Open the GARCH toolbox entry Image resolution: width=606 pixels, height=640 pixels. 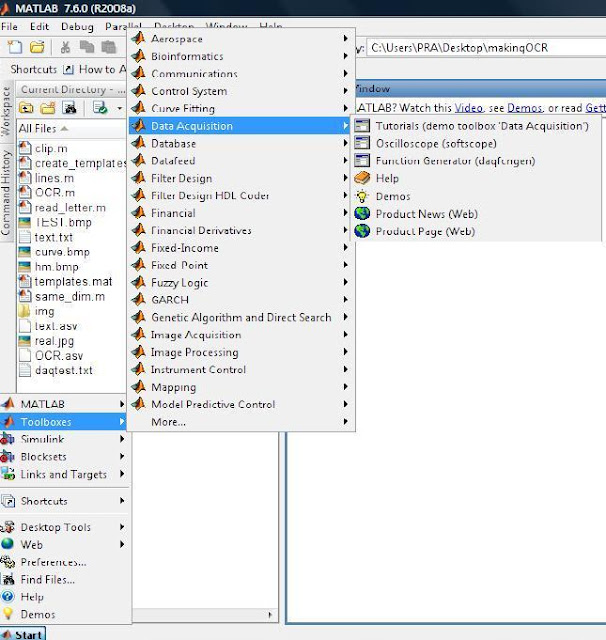tap(240, 300)
